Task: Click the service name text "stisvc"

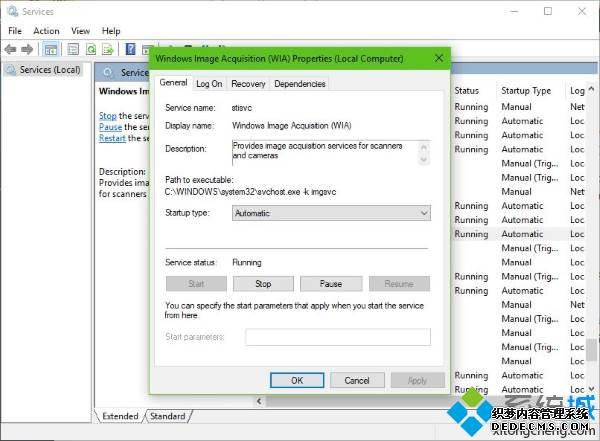Action: pos(242,108)
